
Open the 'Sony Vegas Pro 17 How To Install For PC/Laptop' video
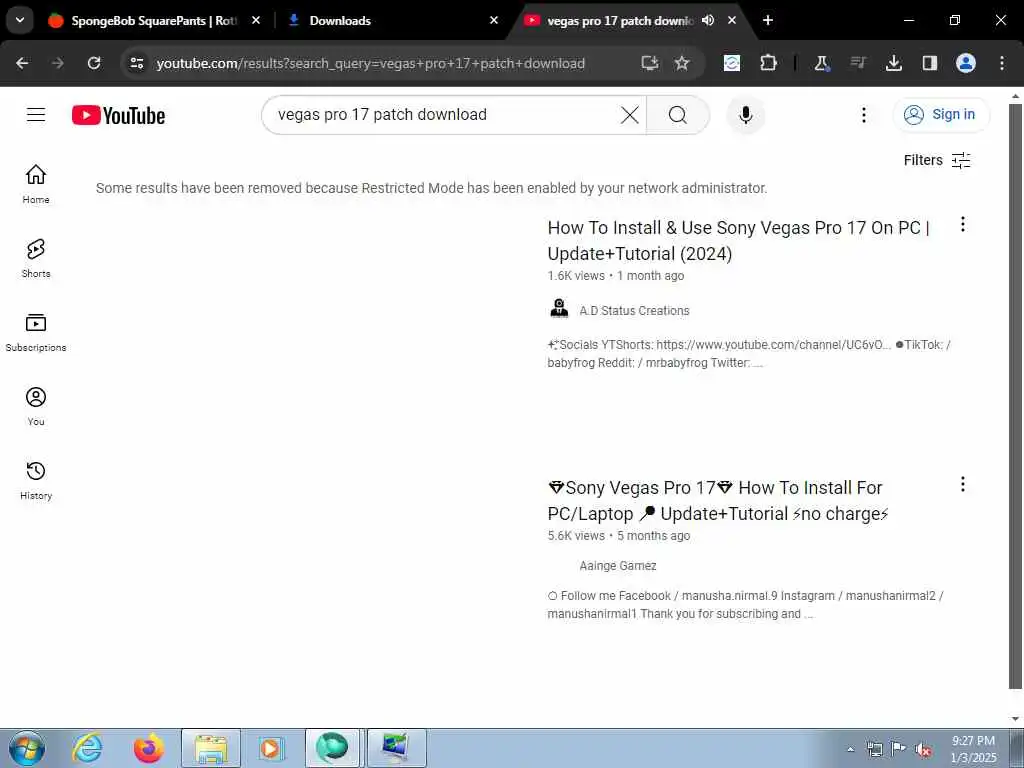pyautogui.click(x=718, y=501)
